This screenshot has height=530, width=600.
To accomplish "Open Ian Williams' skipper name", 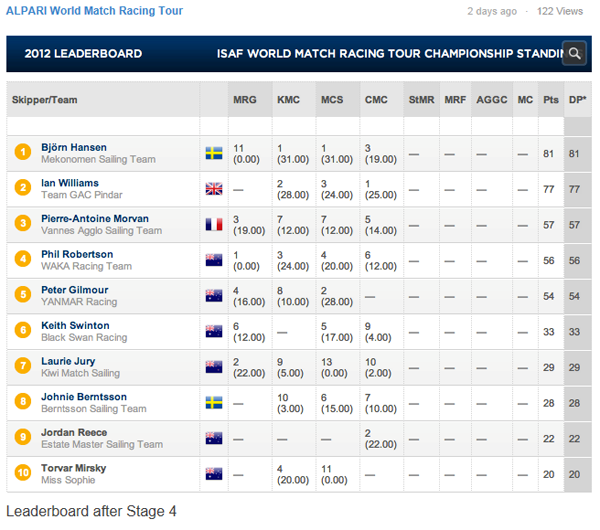I will click(x=70, y=183).
